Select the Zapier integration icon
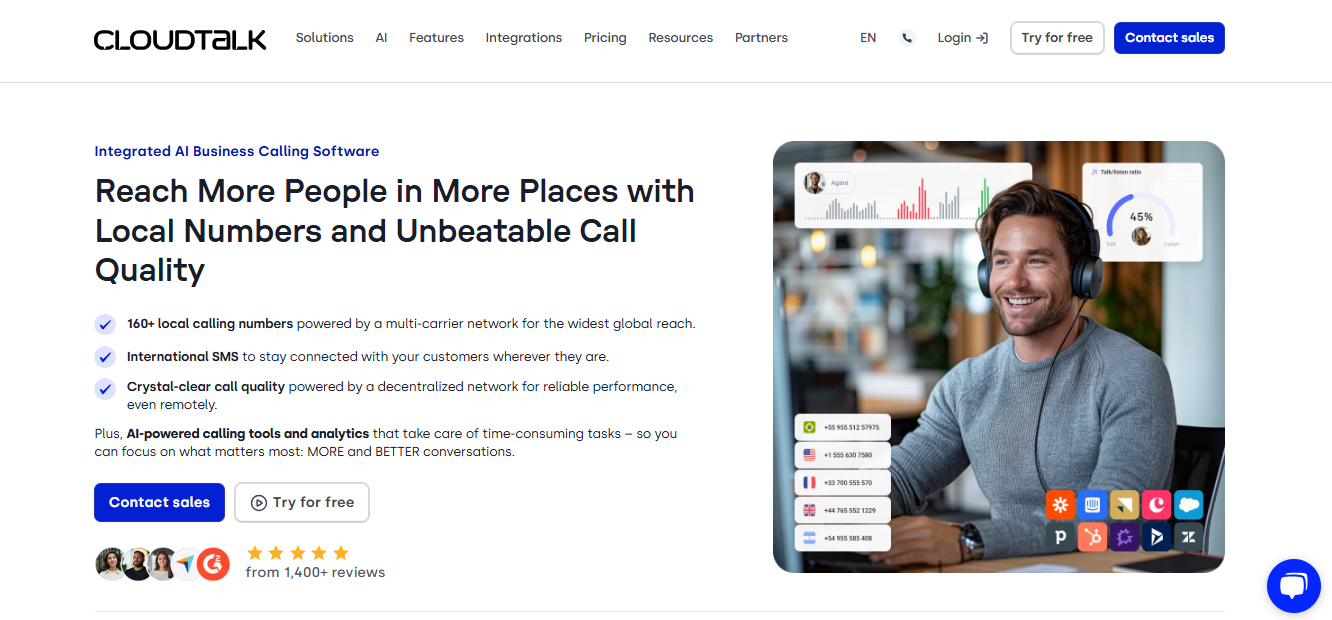Image resolution: width=1332 pixels, height=620 pixels. coord(1060,504)
